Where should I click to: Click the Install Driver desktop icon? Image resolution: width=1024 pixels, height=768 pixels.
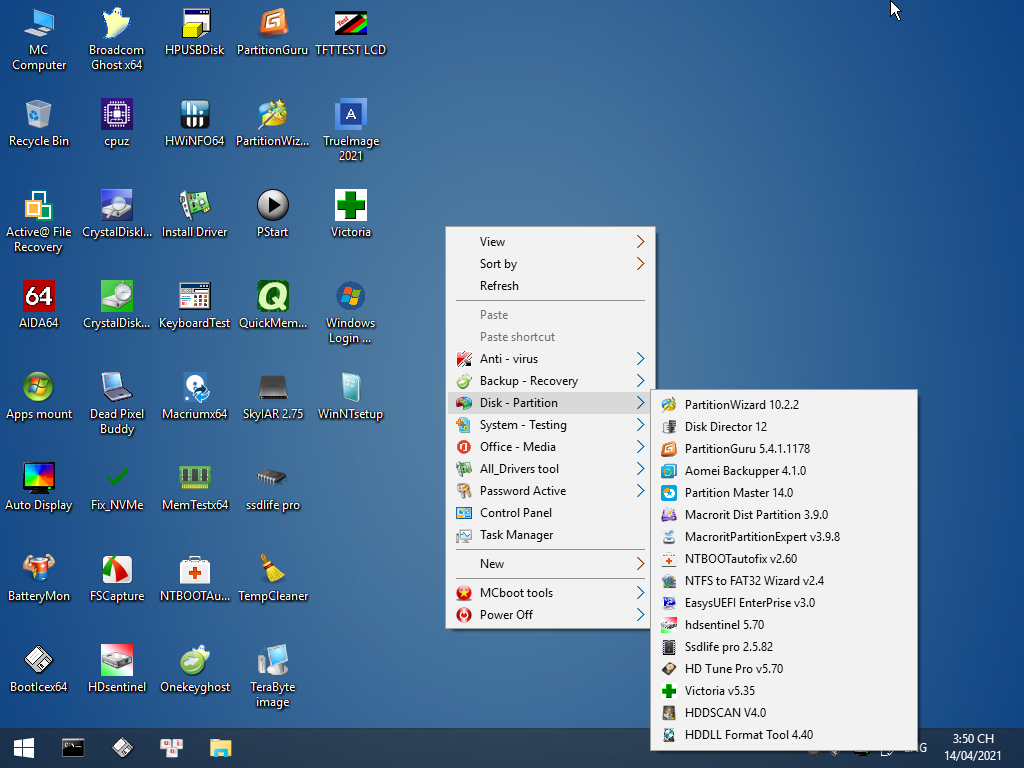195,214
